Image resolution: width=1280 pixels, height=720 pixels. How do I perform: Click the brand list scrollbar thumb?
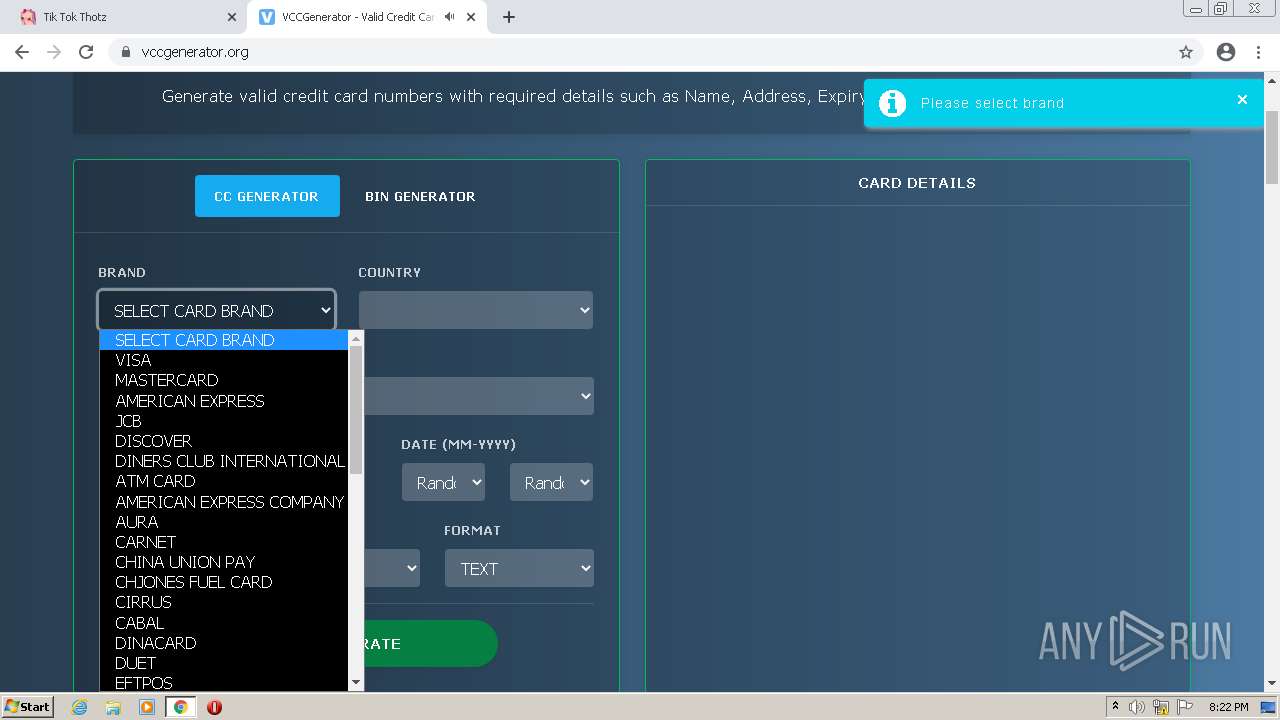tap(356, 410)
